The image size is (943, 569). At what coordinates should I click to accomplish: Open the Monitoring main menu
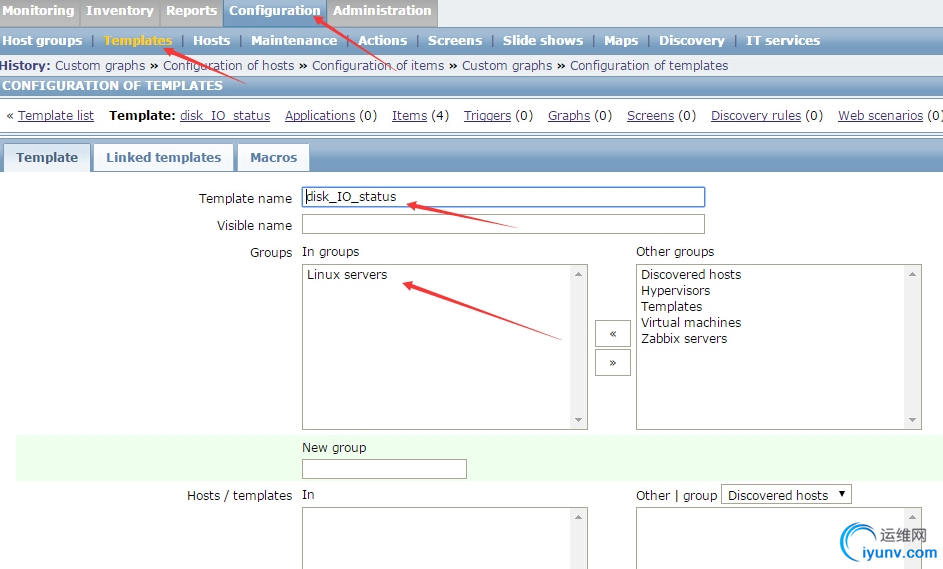[x=38, y=11]
